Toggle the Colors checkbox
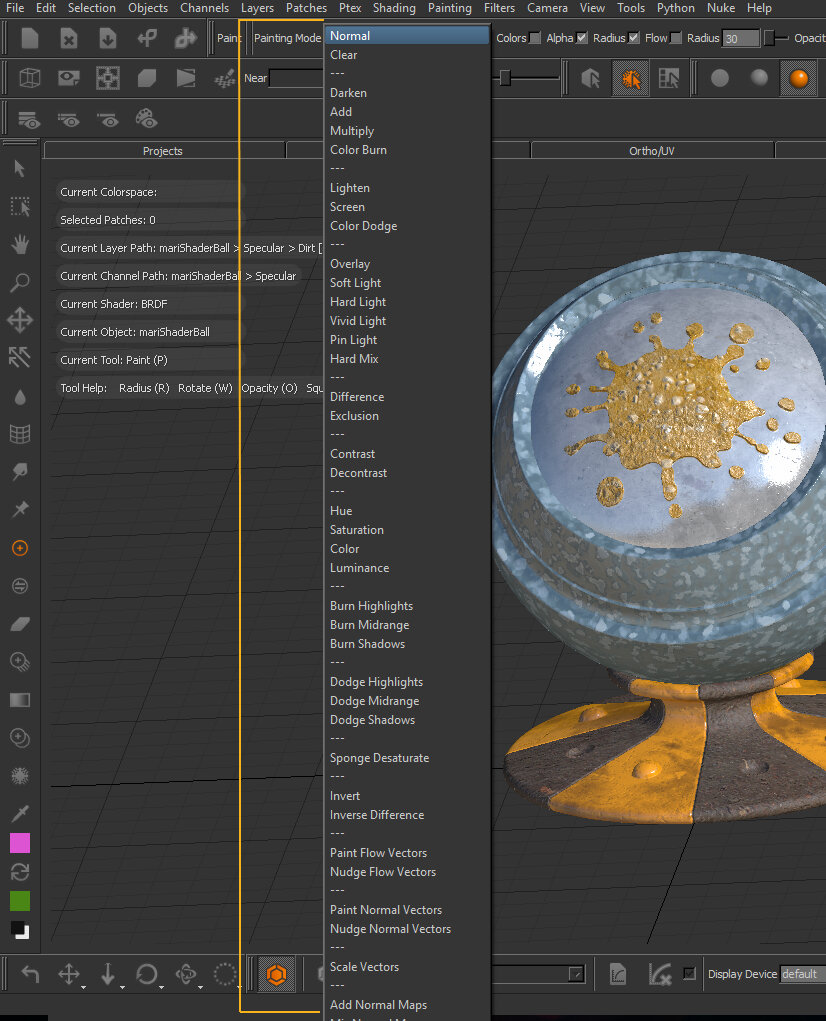Viewport: 826px width, 1021px height. pos(535,38)
